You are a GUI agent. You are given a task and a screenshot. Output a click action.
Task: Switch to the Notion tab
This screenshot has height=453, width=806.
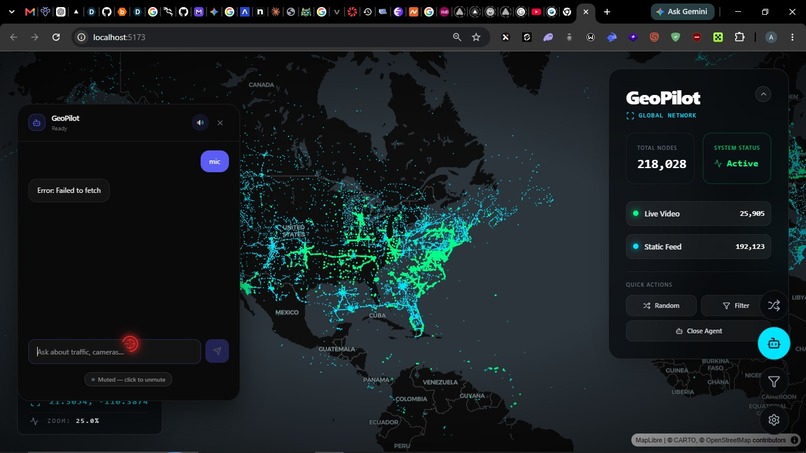coord(260,11)
